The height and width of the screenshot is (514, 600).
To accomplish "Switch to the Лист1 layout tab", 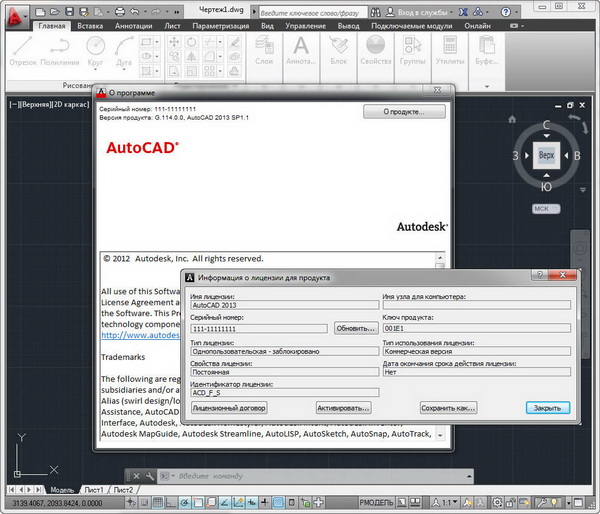I will click(x=94, y=490).
